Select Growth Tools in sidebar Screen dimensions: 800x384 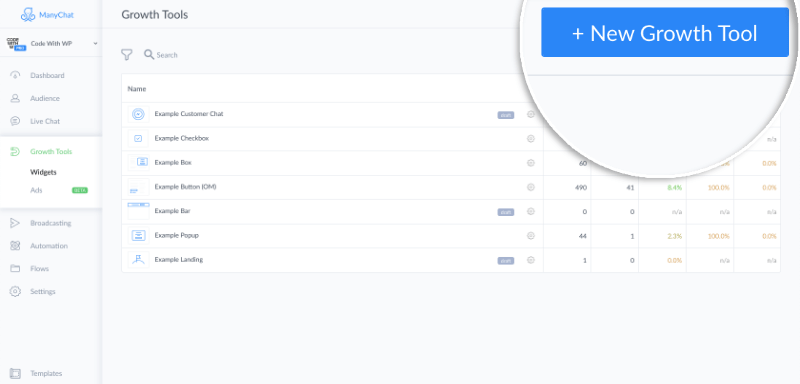pos(51,151)
